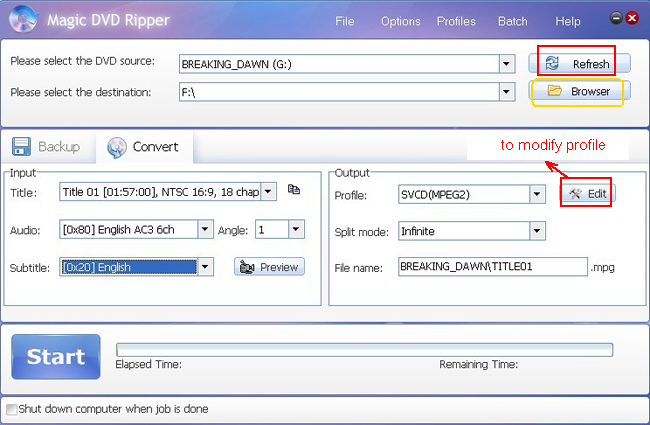Close the window using the red X button

[x=632, y=18]
